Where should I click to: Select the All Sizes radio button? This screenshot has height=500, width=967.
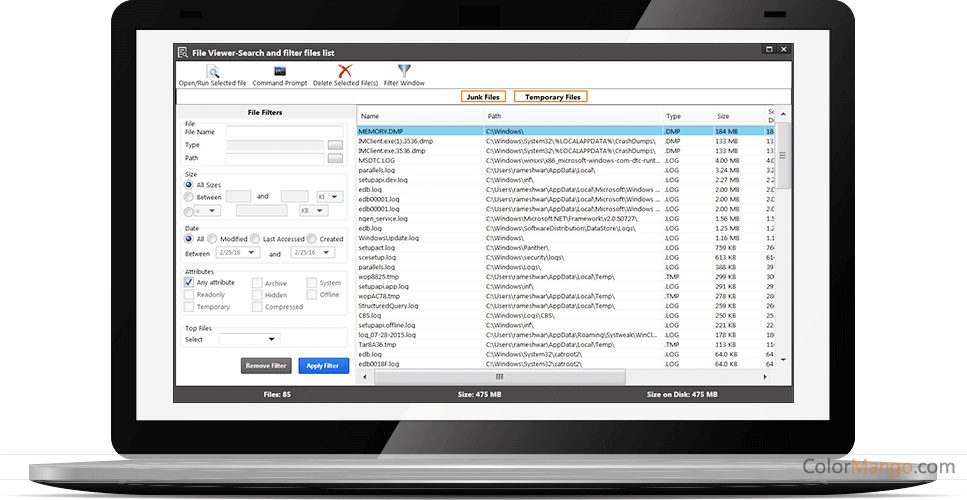pos(189,185)
